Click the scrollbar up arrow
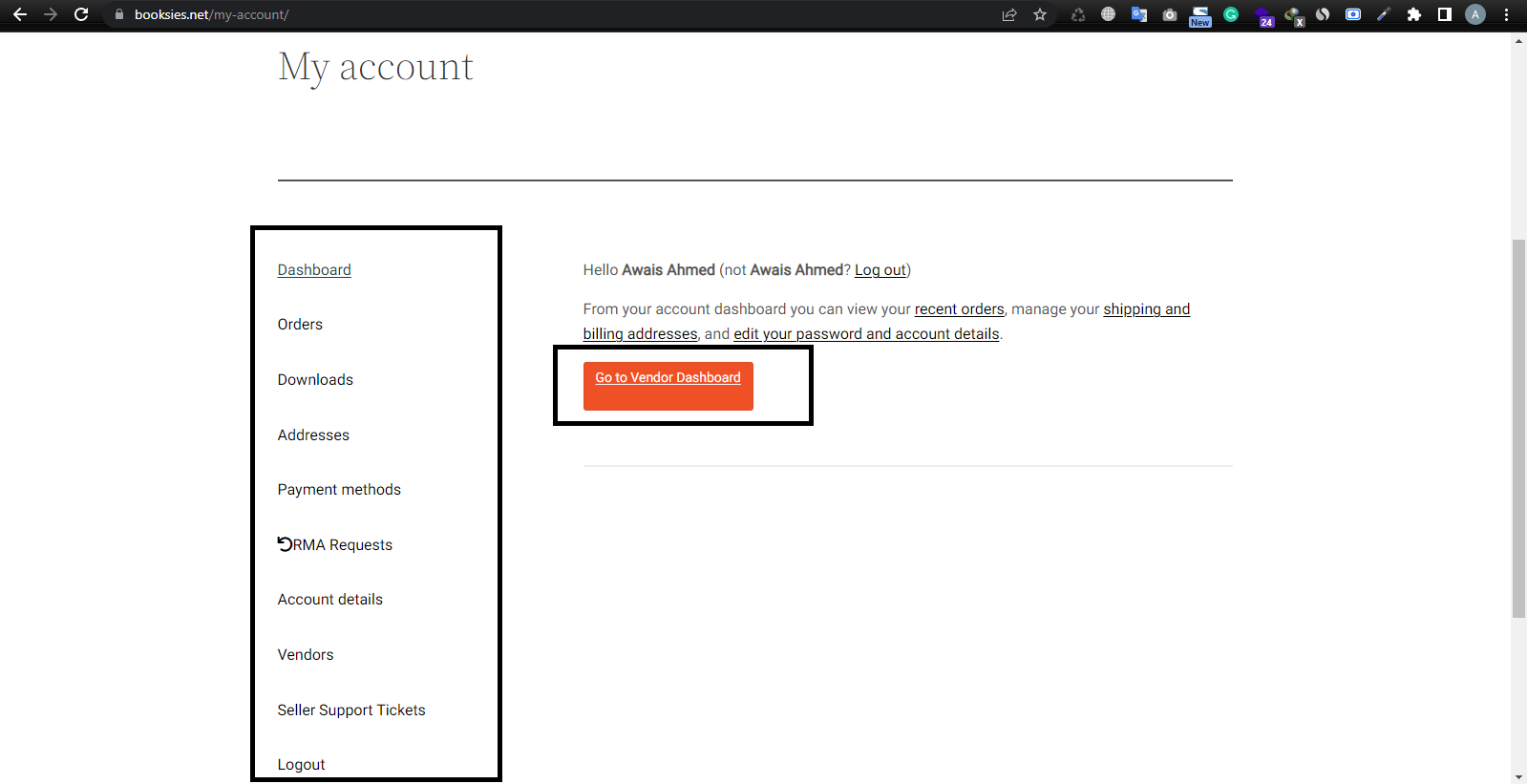 click(x=1518, y=40)
